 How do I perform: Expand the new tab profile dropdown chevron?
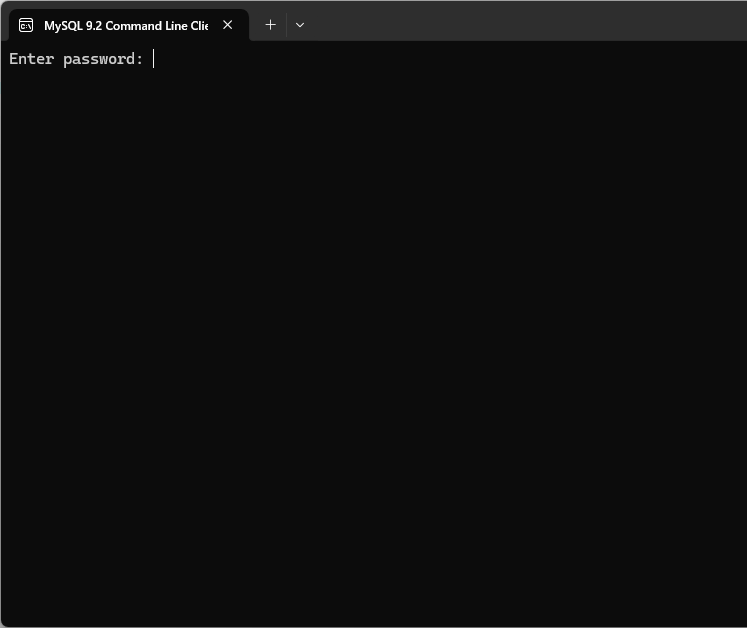299,25
